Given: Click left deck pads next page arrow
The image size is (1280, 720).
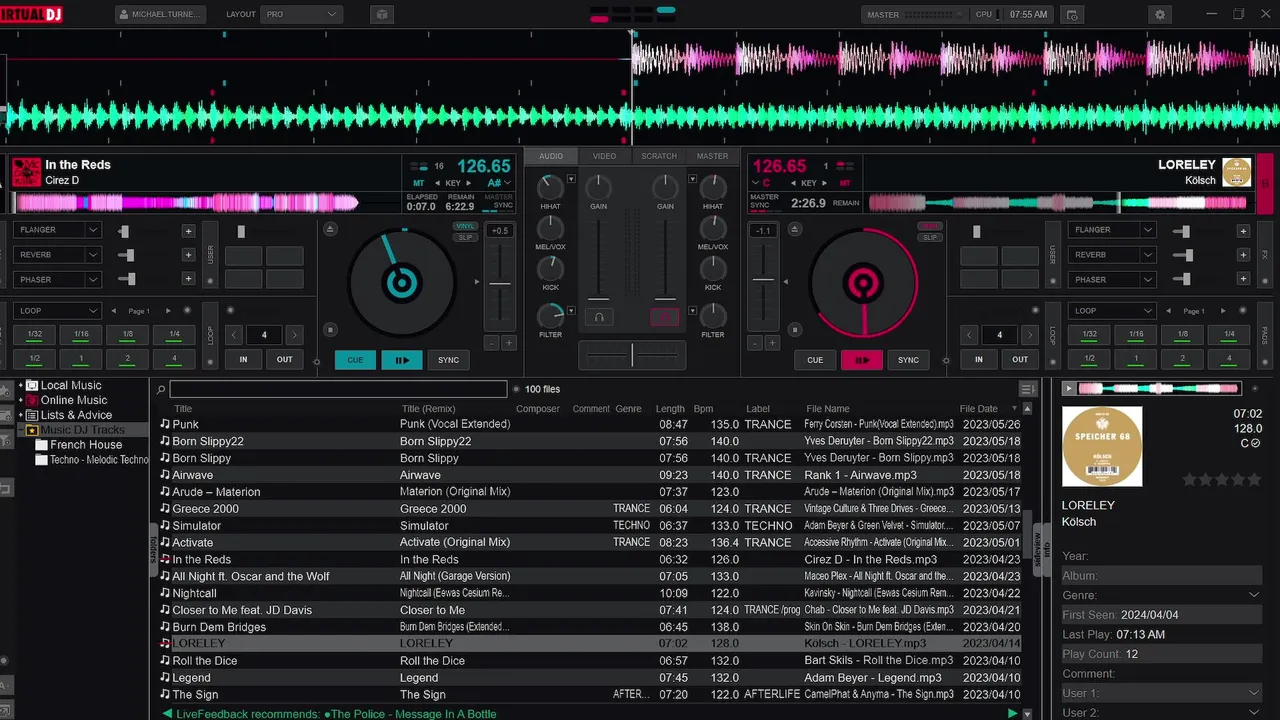Looking at the screenshot, I should 168,311.
